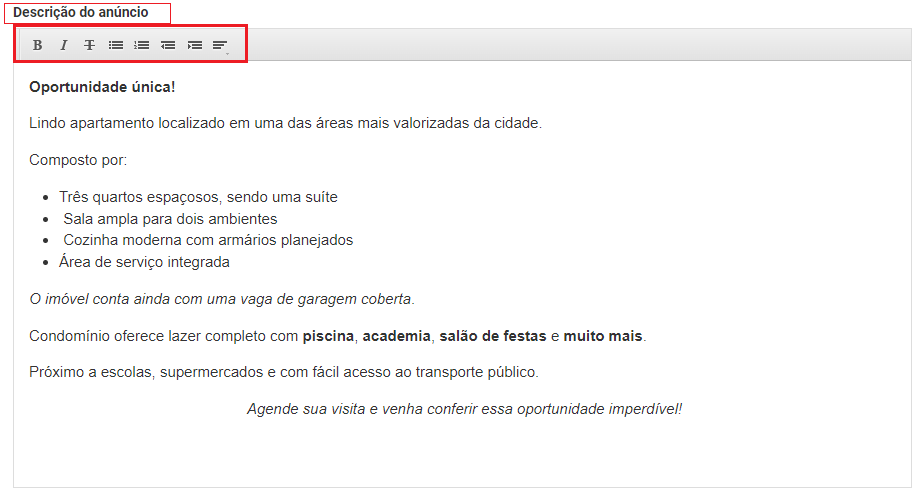922x498 pixels.
Task: Insert a bulleted list
Action: coord(116,45)
